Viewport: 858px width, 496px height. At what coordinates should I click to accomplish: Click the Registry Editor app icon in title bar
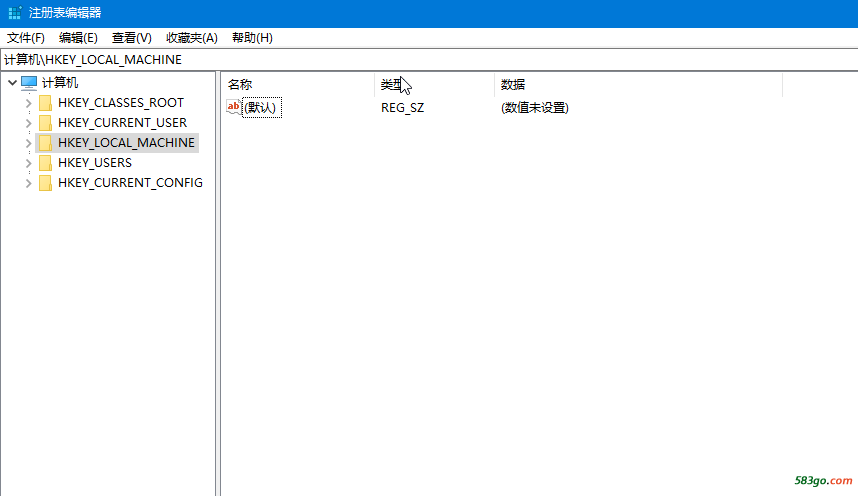[14, 13]
